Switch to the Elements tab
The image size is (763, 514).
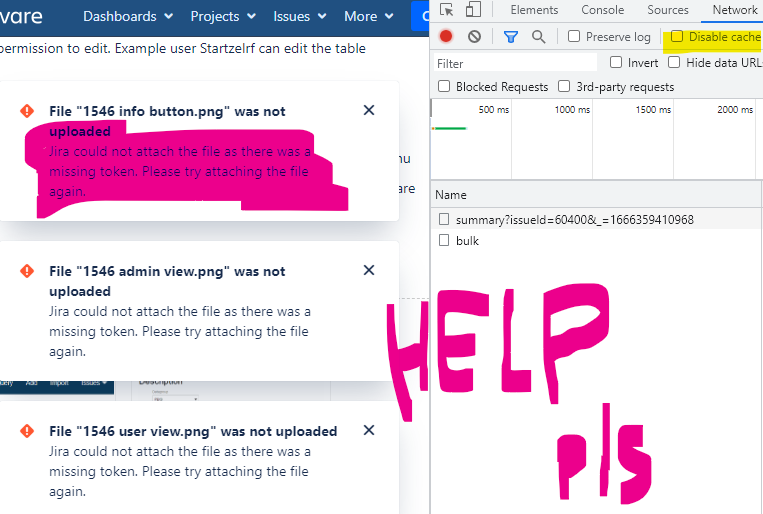point(534,10)
